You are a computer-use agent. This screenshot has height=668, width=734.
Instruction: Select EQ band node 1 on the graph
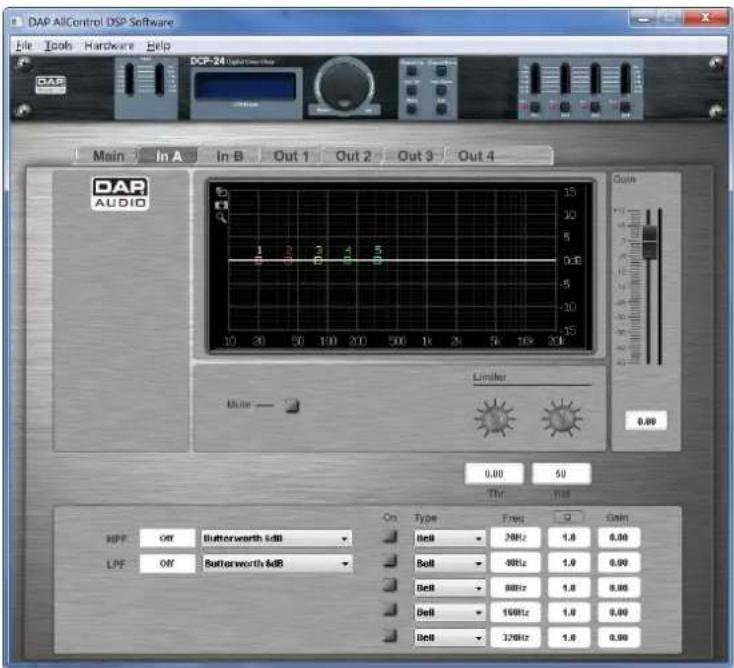(259, 260)
